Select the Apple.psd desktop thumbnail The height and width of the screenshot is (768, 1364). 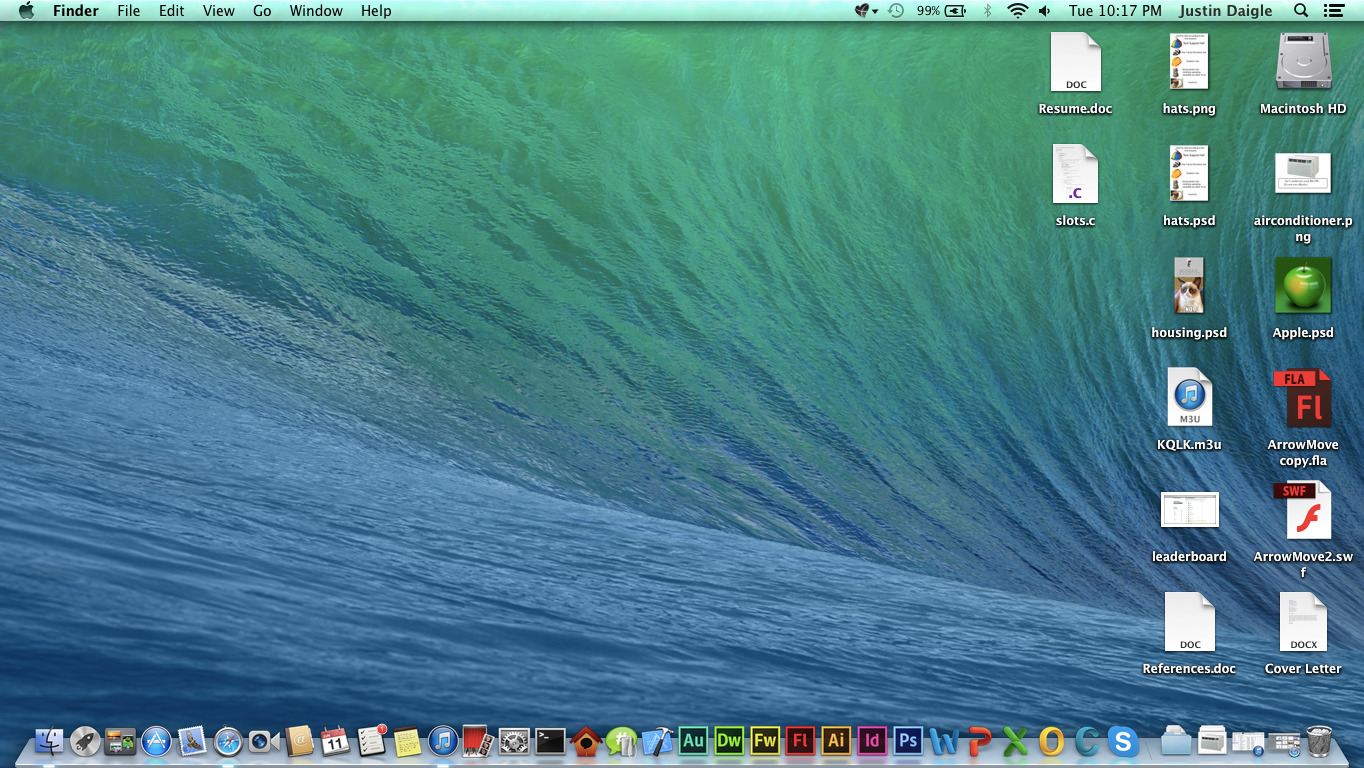pyautogui.click(x=1303, y=286)
